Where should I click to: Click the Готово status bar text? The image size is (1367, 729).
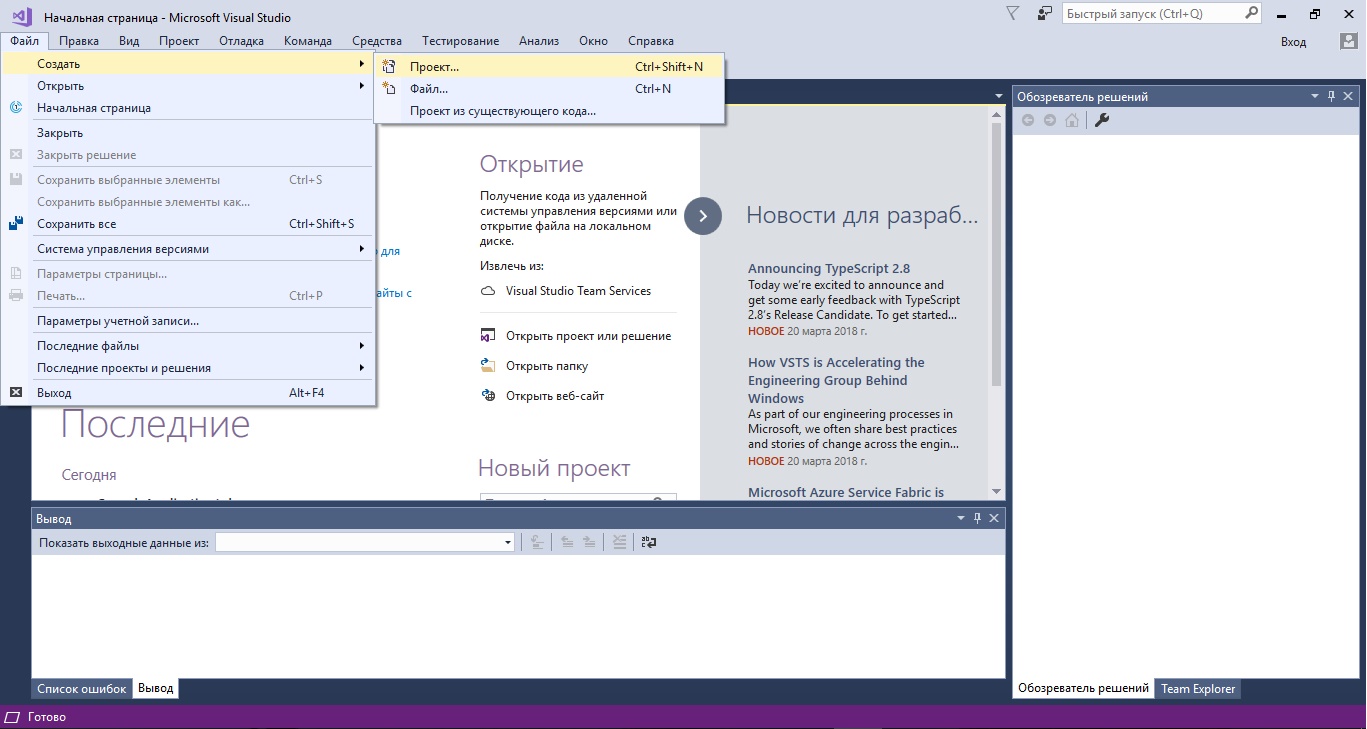[47, 717]
